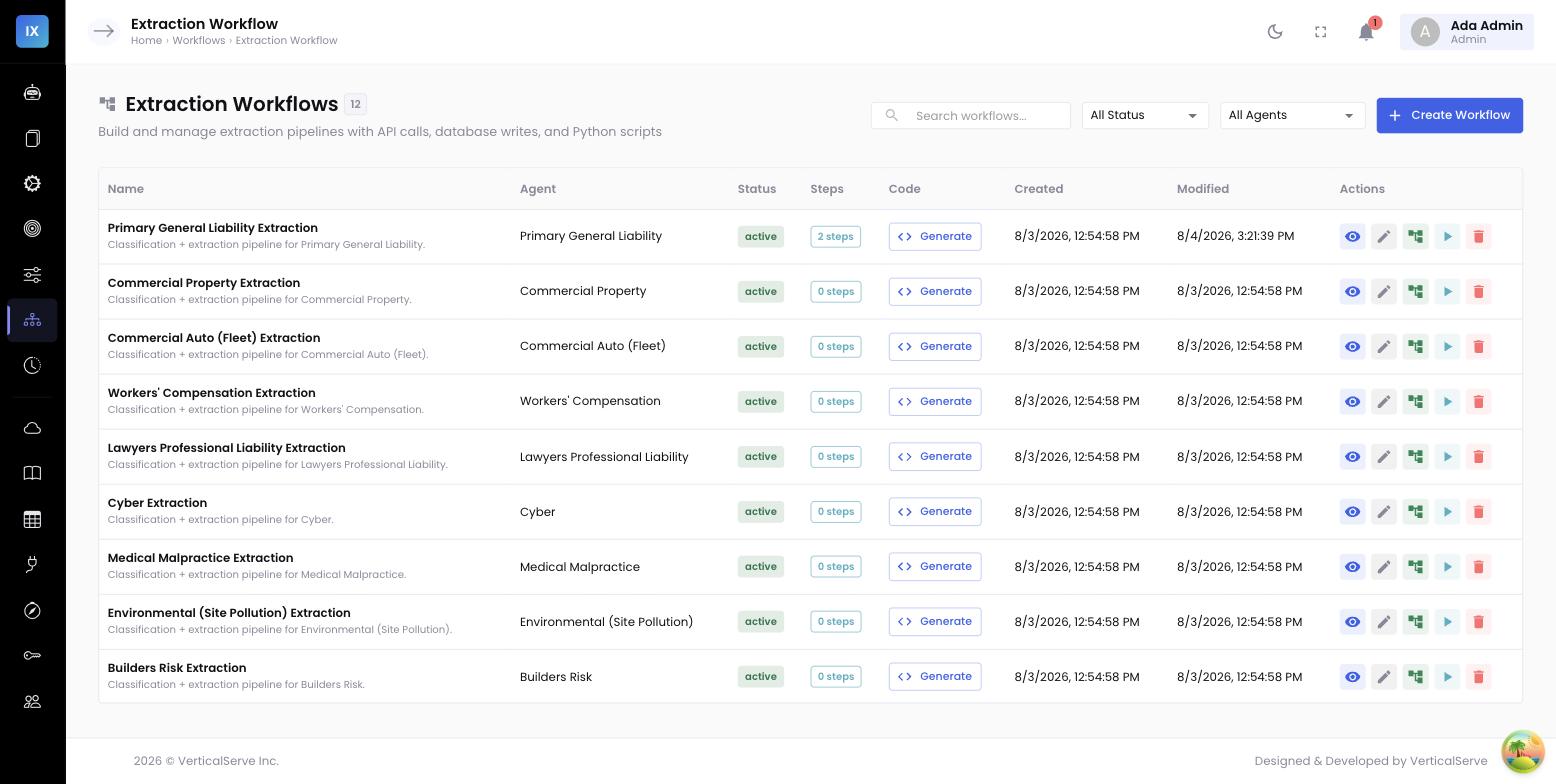Select the workflow hierarchy sidebar icon
The width and height of the screenshot is (1556, 784).
point(32,320)
